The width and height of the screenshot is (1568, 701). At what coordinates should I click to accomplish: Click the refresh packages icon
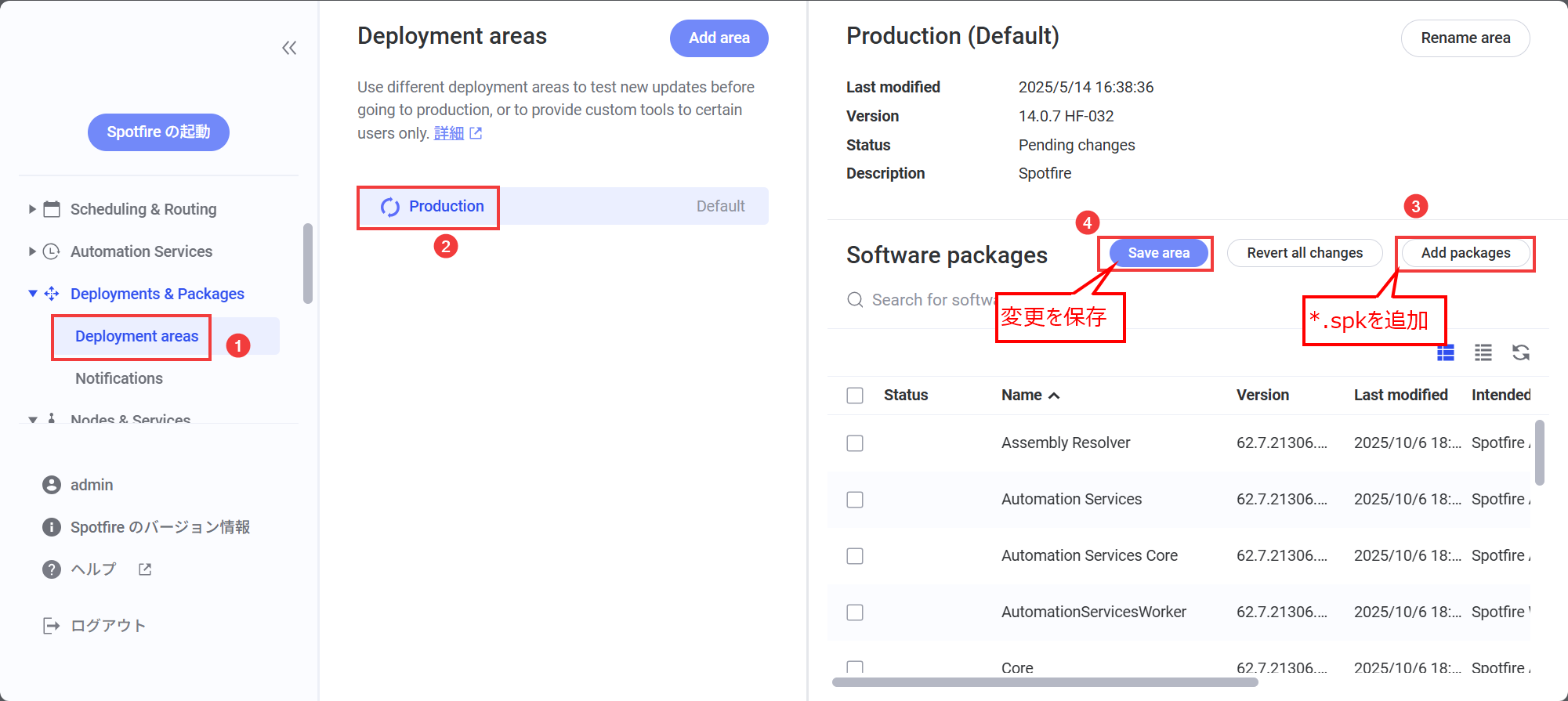pyautogui.click(x=1521, y=352)
